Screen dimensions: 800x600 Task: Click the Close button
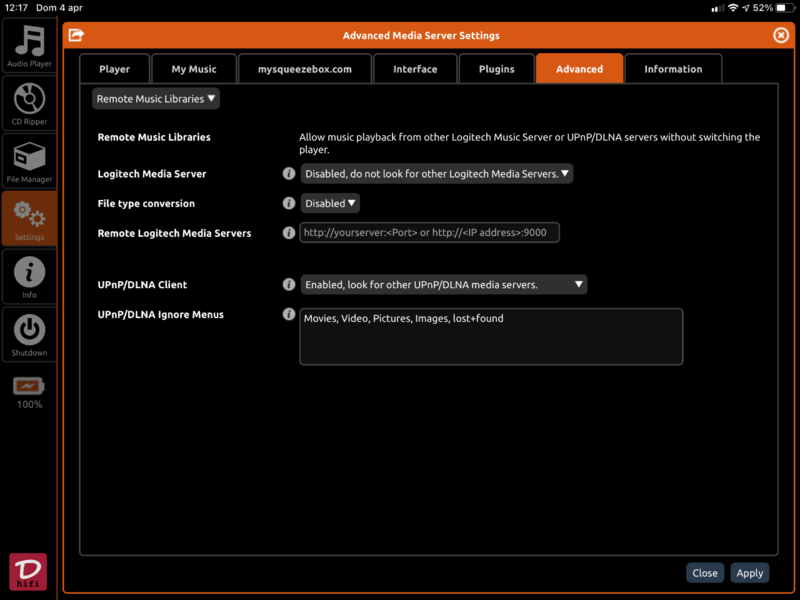tap(705, 573)
